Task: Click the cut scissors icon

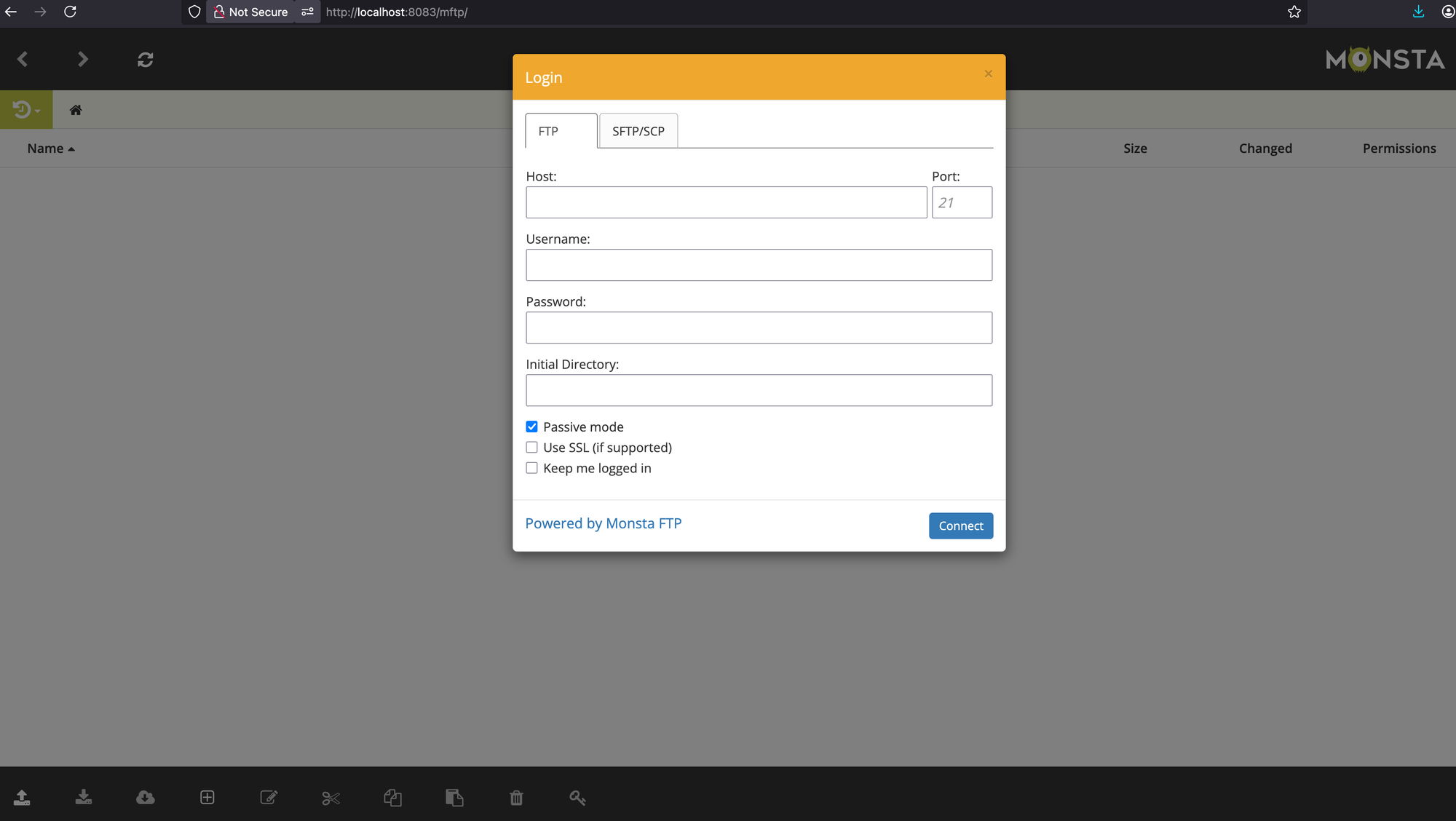Action: (331, 798)
